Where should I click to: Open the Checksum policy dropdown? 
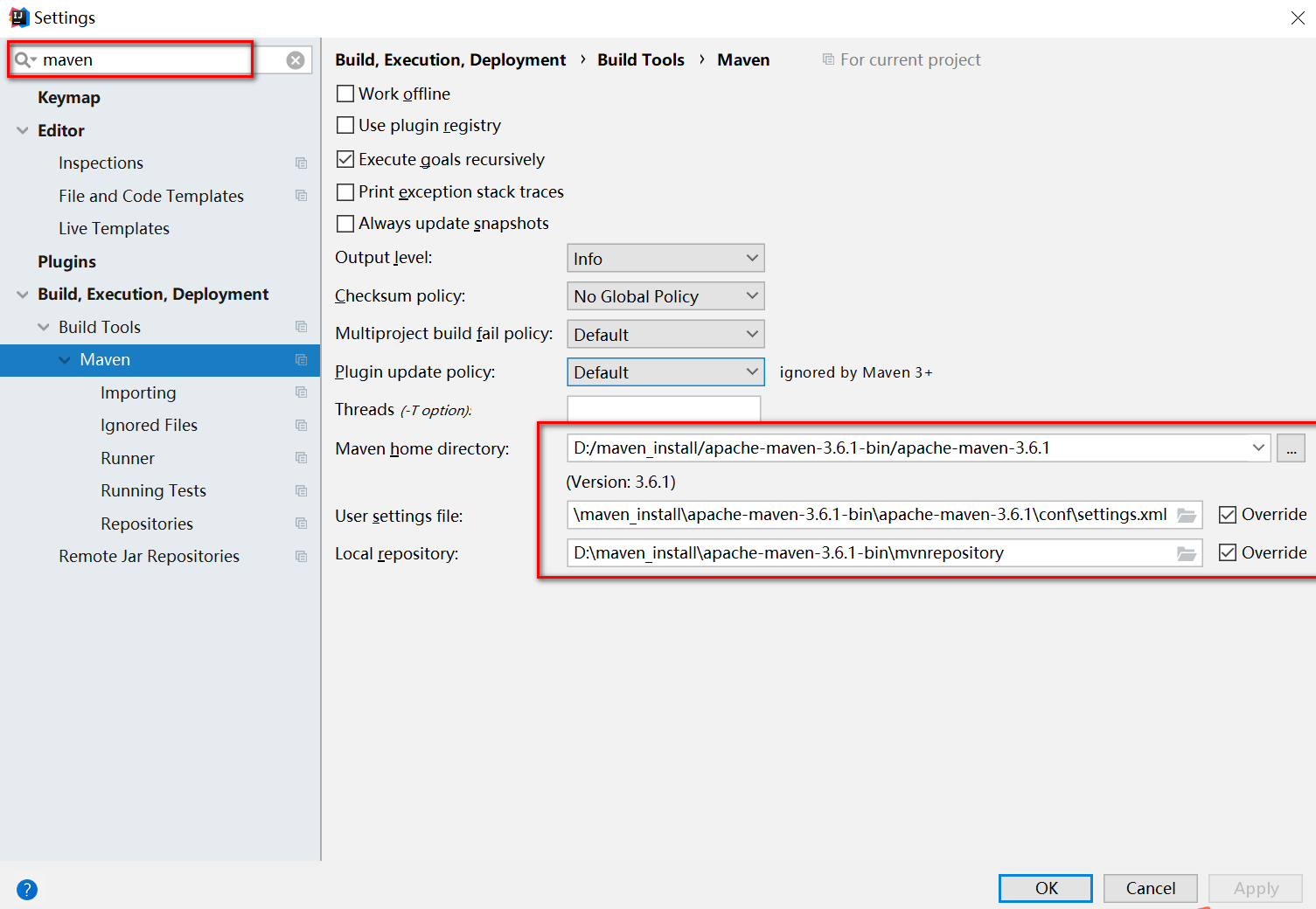click(665, 296)
